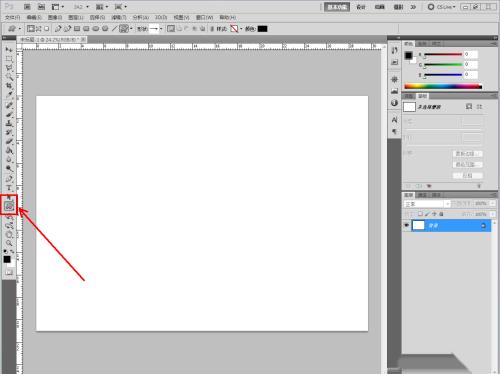500x374 pixels.
Task: Select the Background layer row
Action: click(x=447, y=226)
